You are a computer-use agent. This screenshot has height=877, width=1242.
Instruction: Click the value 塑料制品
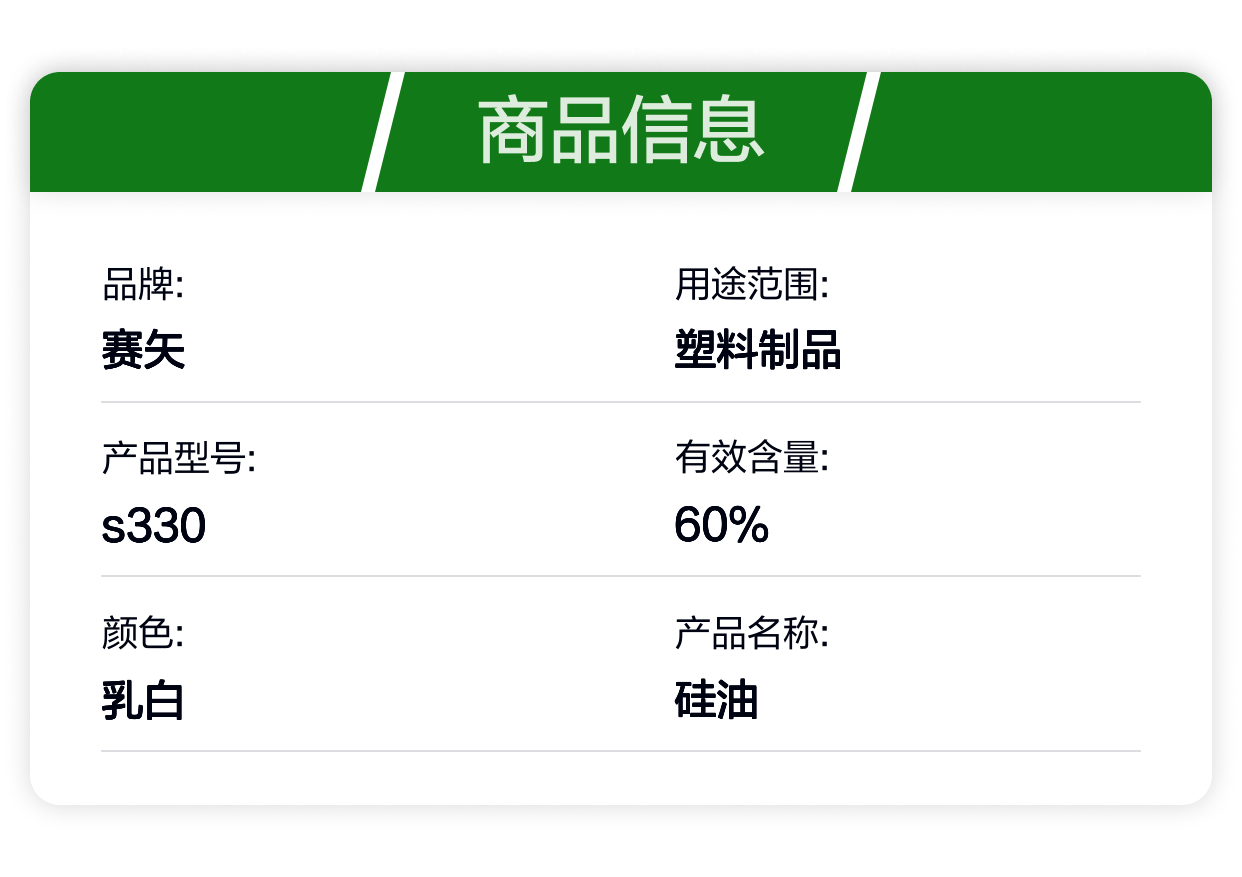pyautogui.click(x=758, y=351)
